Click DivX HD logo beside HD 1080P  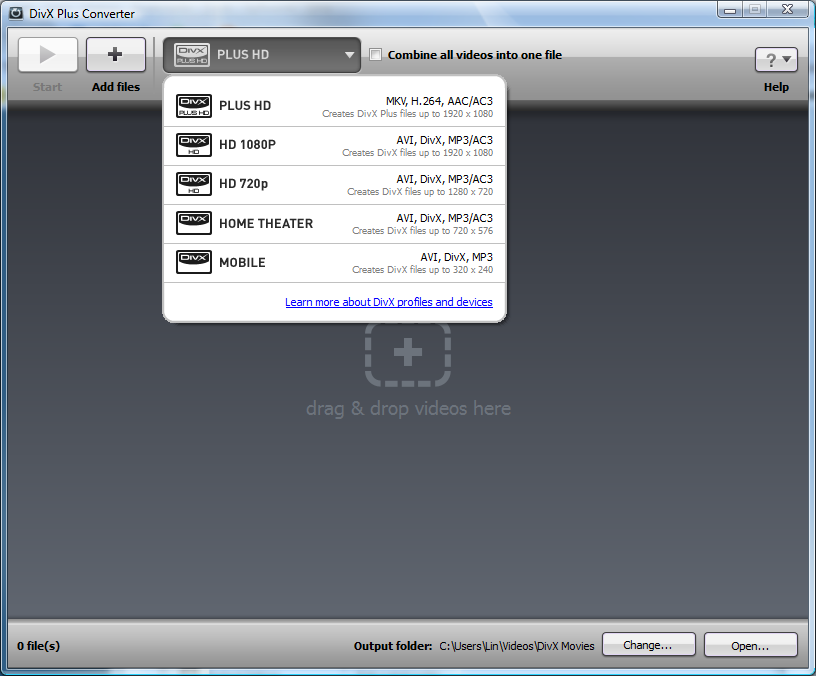click(194, 145)
